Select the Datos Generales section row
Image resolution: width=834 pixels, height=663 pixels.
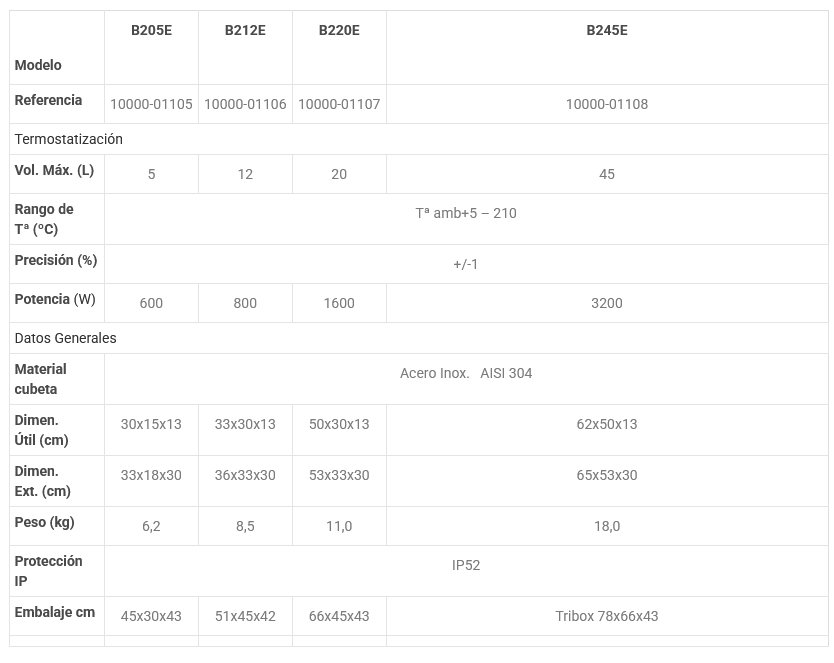click(x=66, y=338)
